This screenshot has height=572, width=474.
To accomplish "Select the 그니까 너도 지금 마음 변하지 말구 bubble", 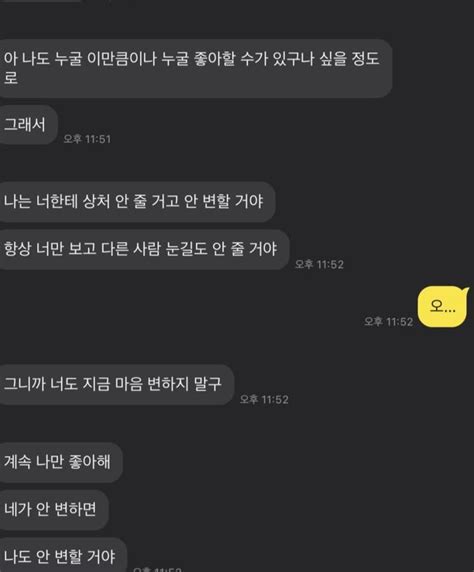I will (x=117, y=384).
